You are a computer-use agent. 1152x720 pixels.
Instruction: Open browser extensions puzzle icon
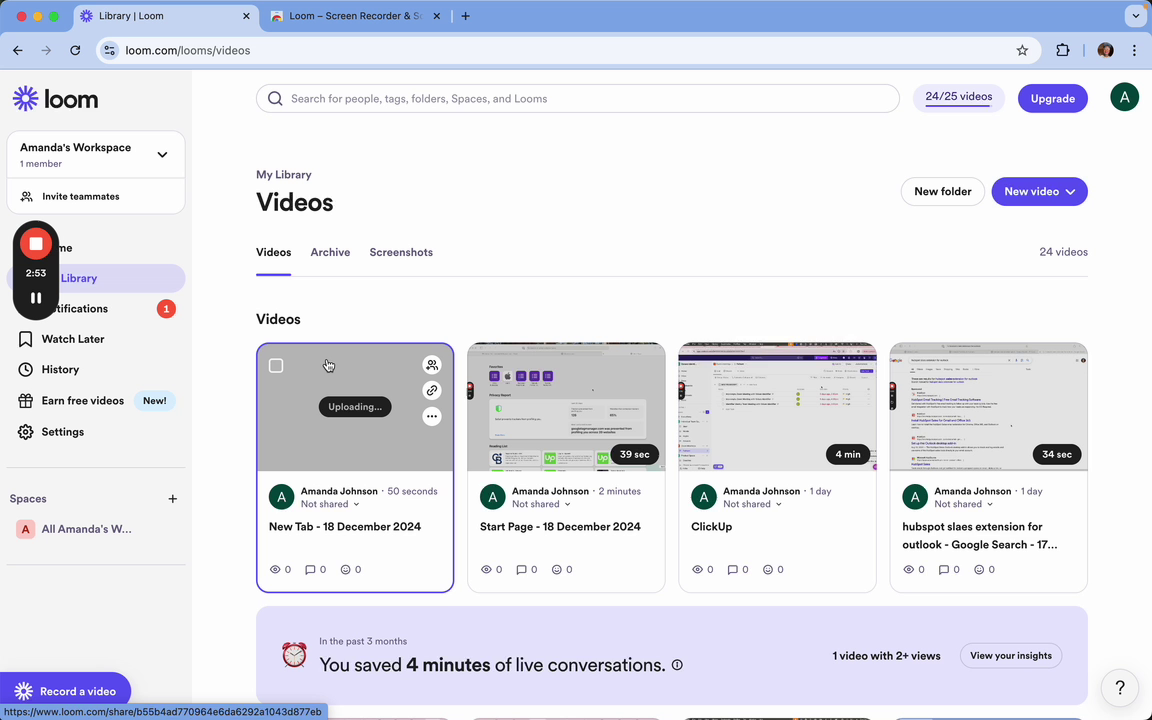tap(1062, 51)
